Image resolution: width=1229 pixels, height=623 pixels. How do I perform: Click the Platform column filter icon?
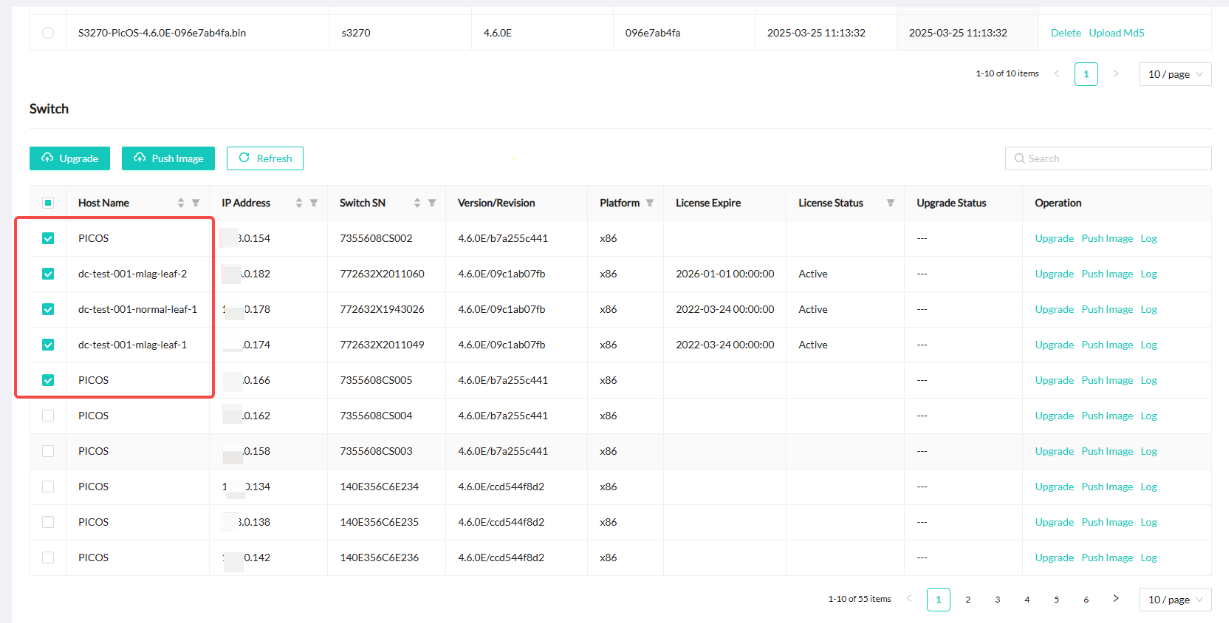click(650, 203)
